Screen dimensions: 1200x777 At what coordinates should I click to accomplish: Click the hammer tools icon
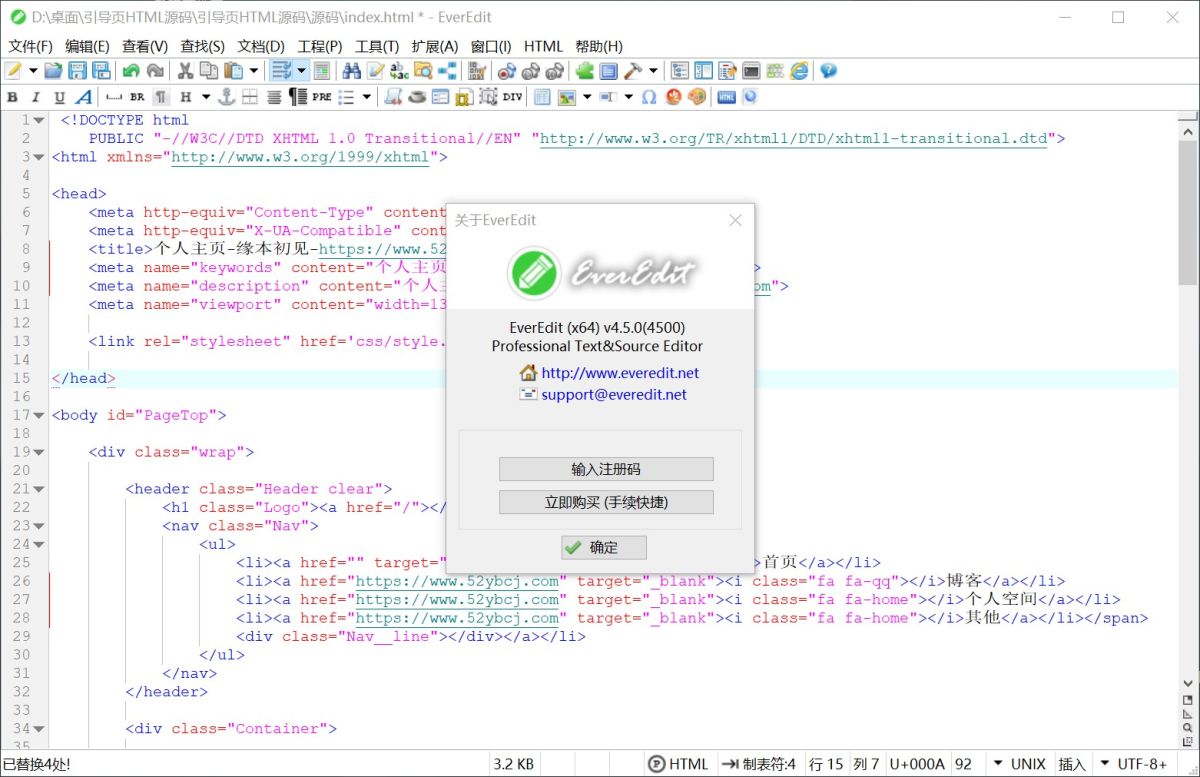click(633, 71)
